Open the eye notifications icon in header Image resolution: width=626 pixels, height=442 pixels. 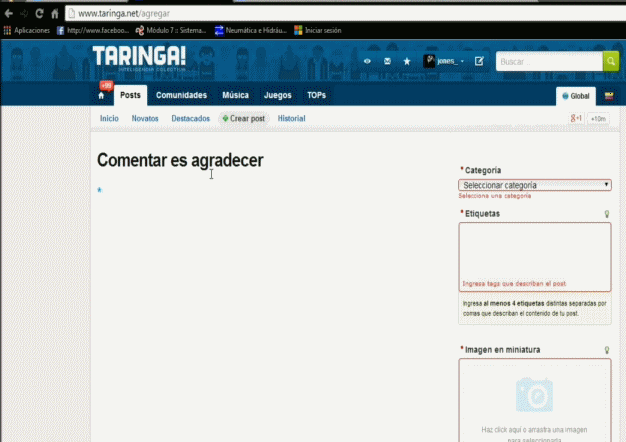coord(367,61)
